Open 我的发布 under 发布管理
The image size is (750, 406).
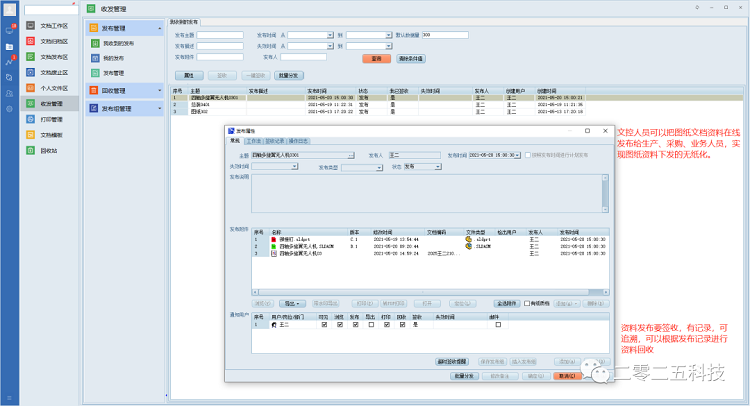pyautogui.click(x=113, y=58)
